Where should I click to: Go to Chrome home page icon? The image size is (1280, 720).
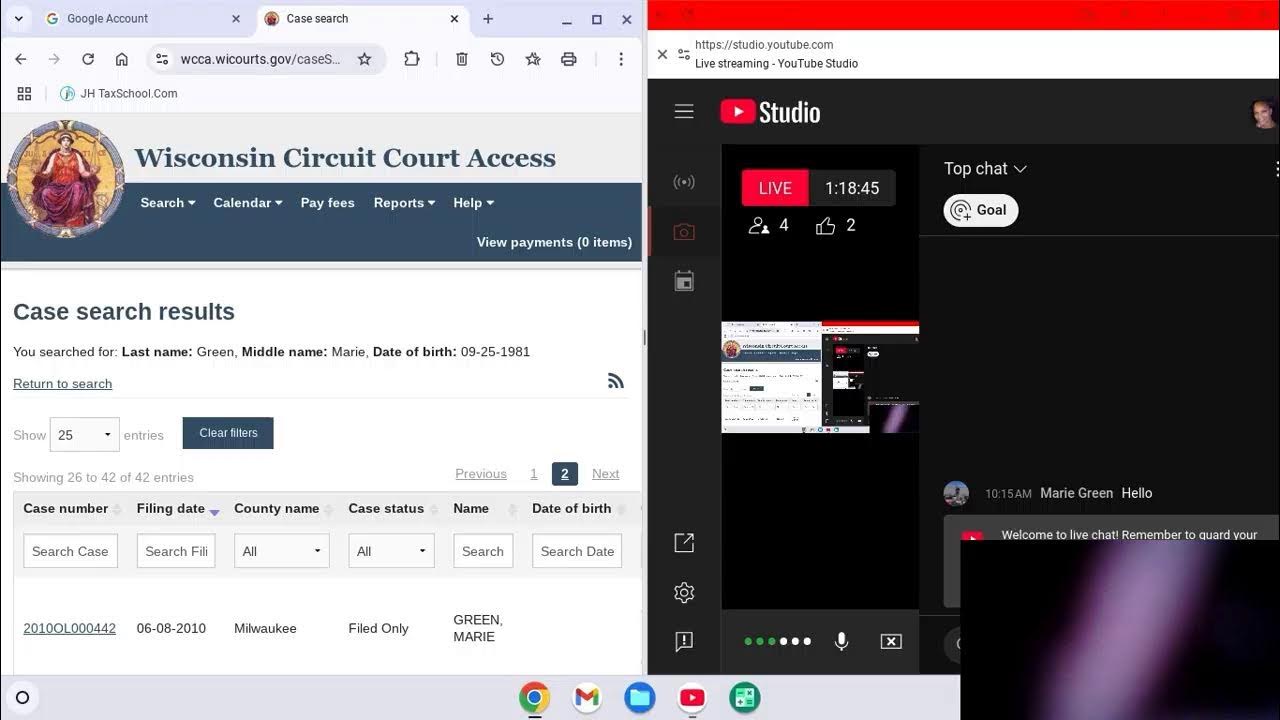tap(122, 59)
